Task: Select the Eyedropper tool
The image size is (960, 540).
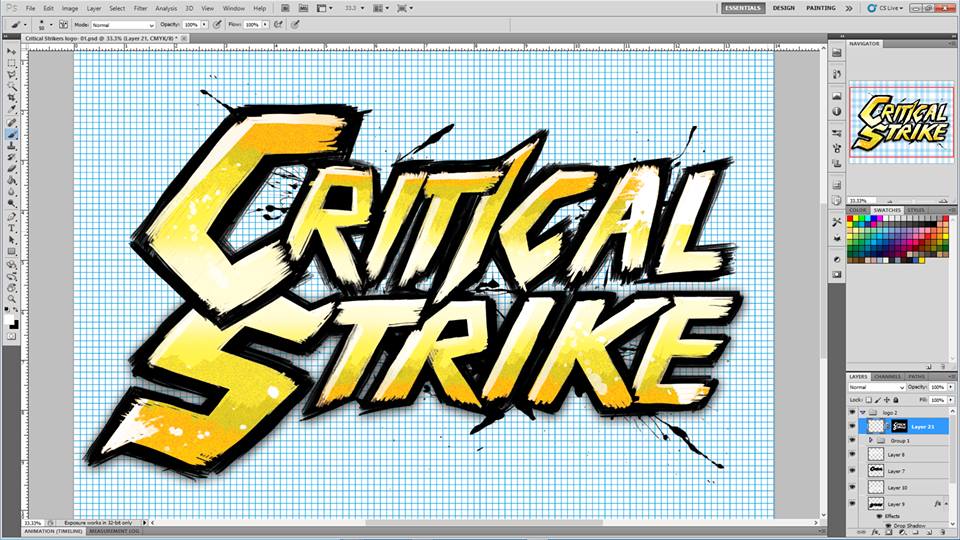Action: click(12, 110)
